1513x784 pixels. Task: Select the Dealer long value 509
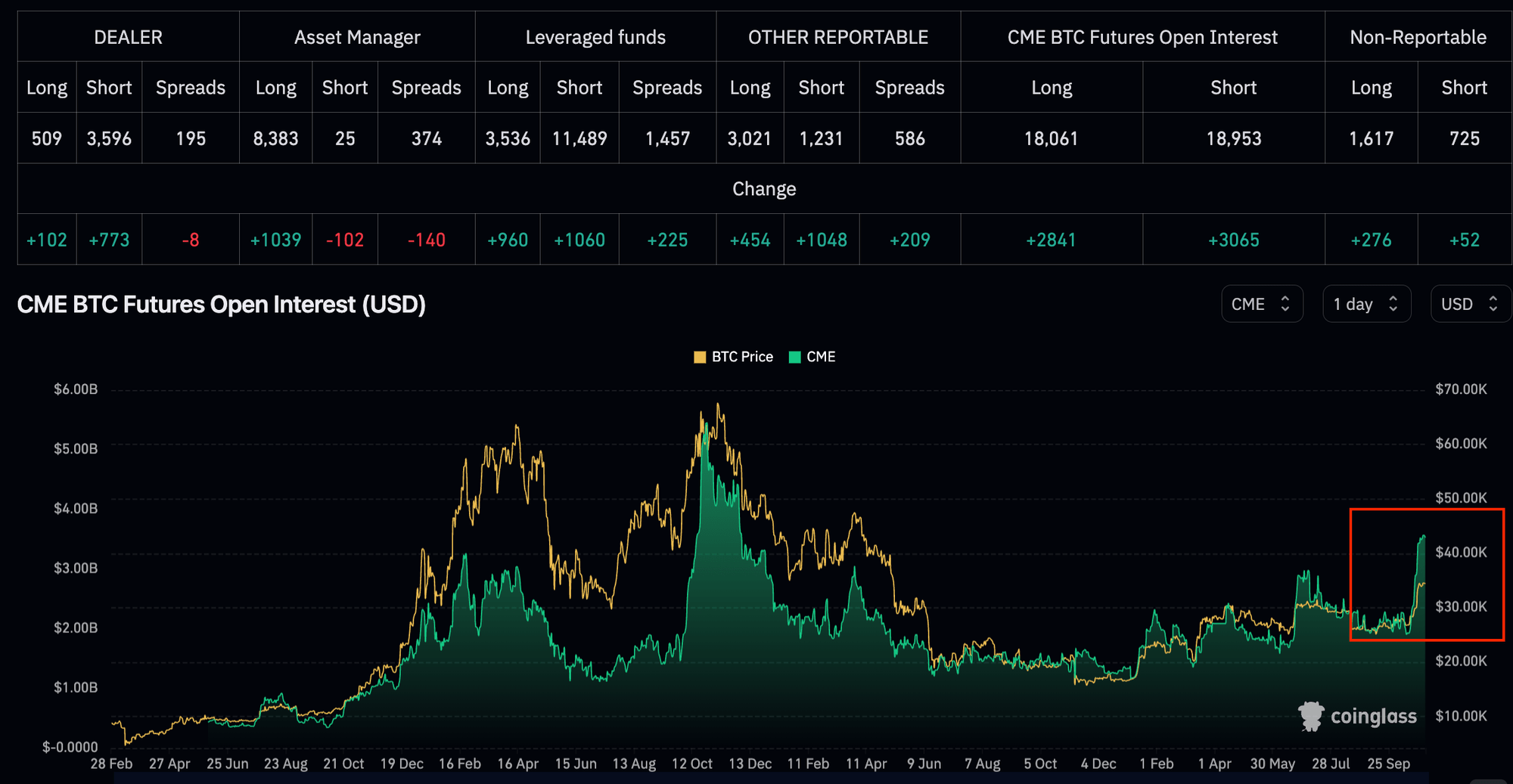(x=47, y=138)
